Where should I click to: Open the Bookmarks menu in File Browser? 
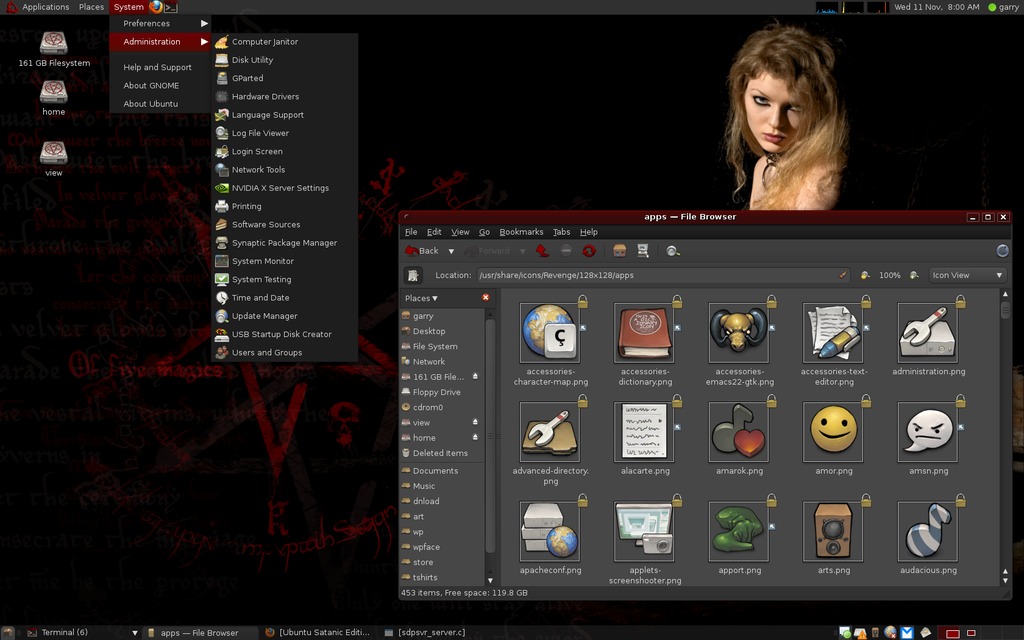(x=521, y=231)
